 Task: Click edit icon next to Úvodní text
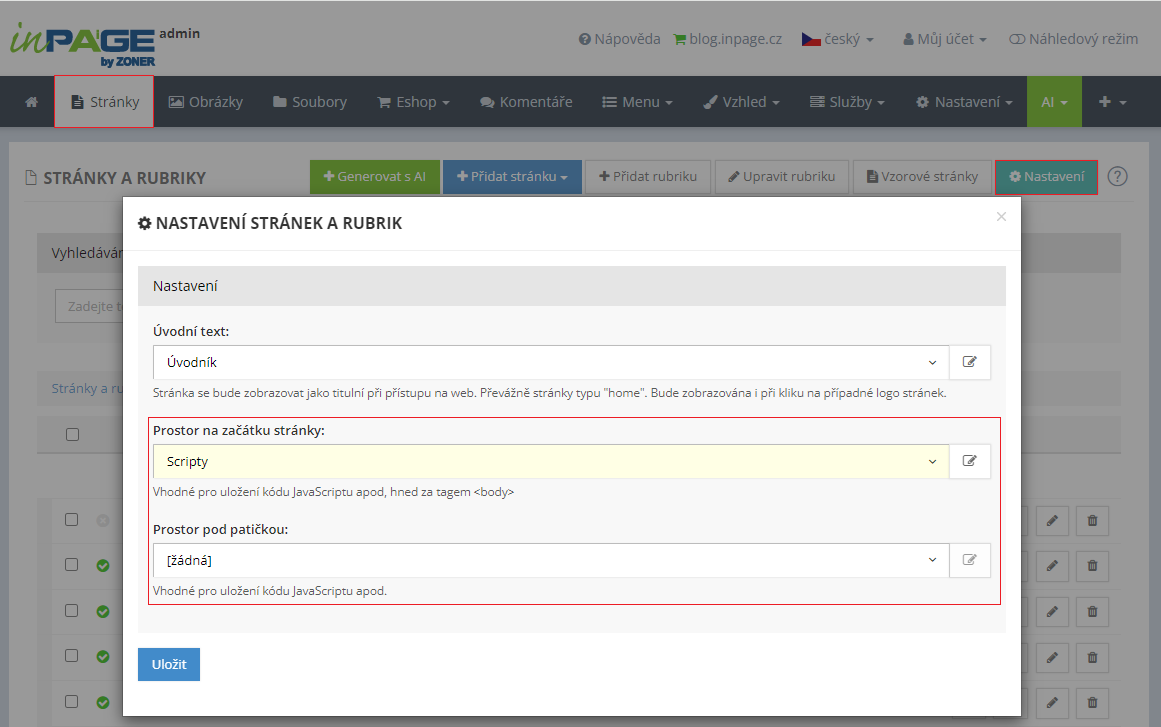969,362
